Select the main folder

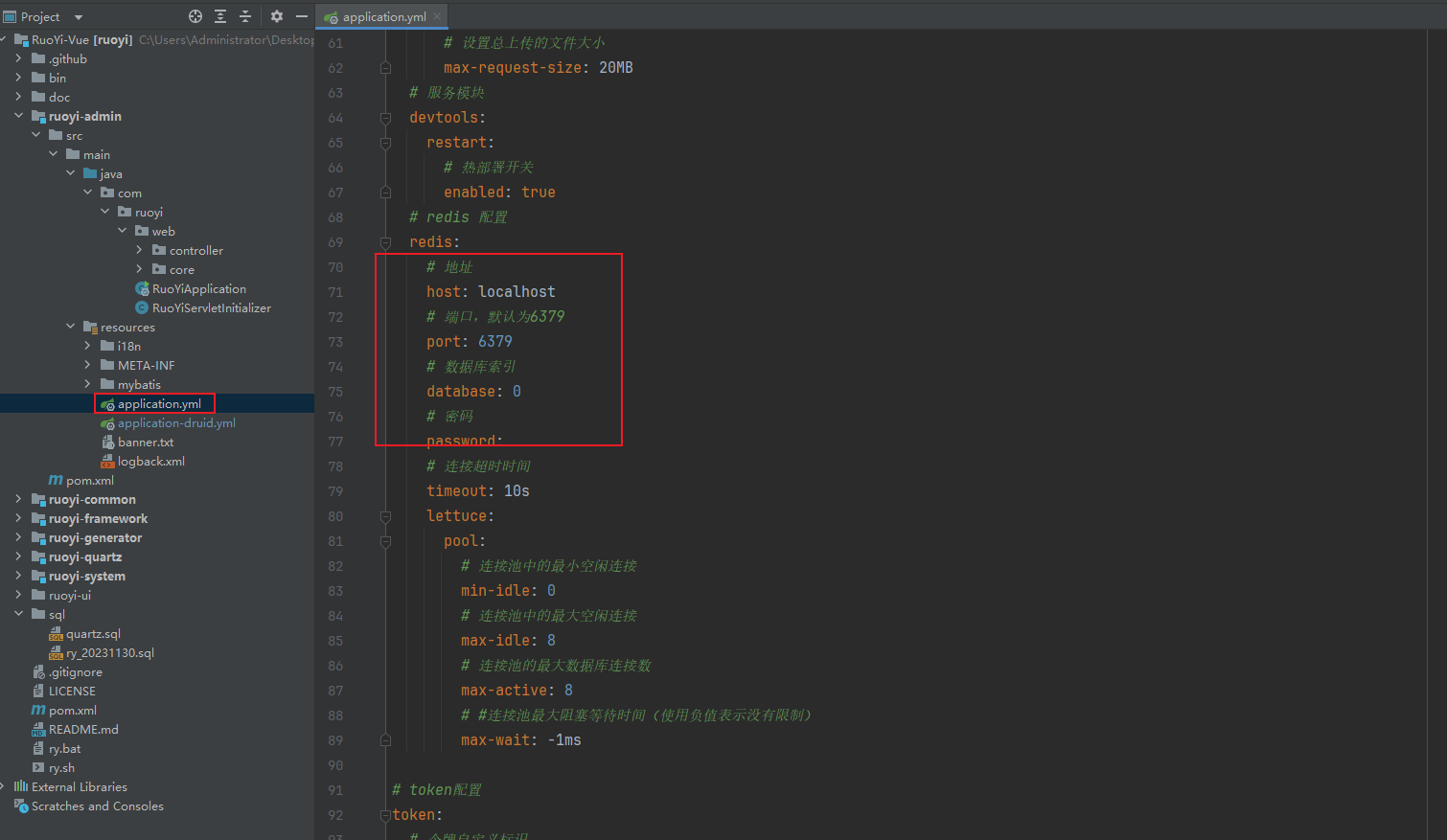[96, 154]
